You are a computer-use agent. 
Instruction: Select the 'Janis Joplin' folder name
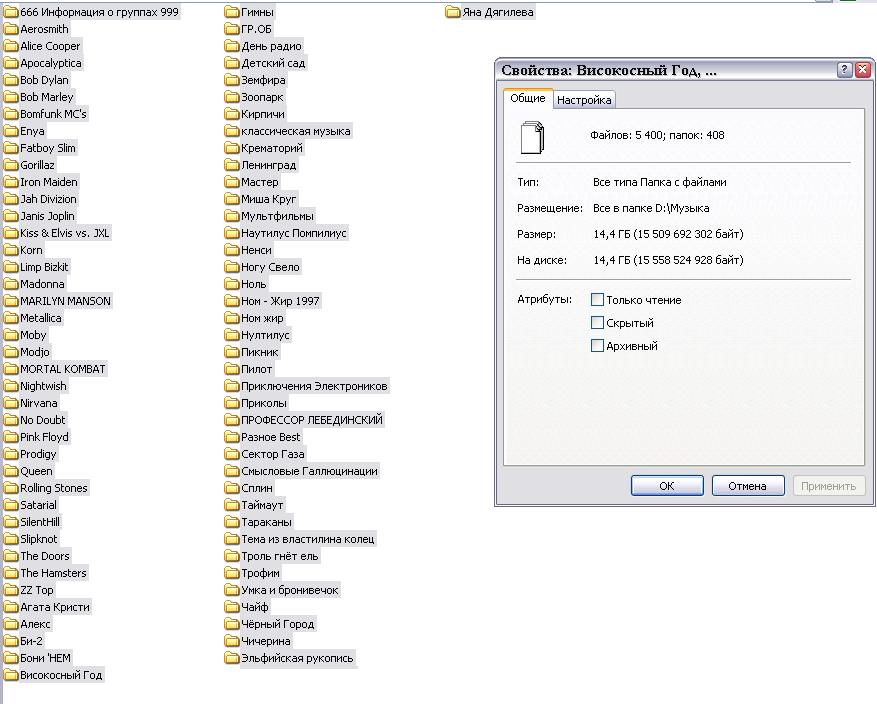coord(47,216)
